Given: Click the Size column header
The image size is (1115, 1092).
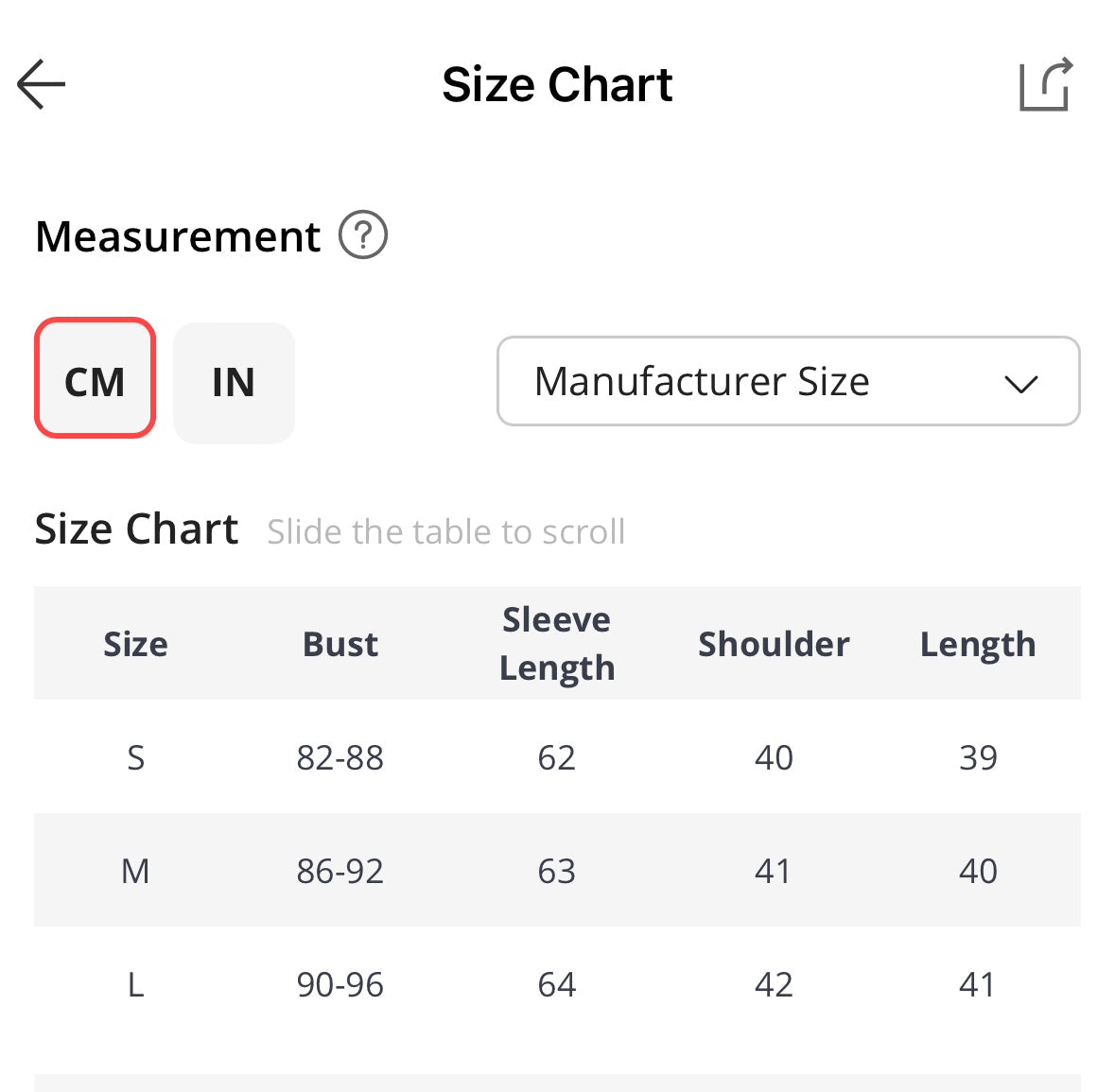Looking at the screenshot, I should pyautogui.click(x=135, y=644).
